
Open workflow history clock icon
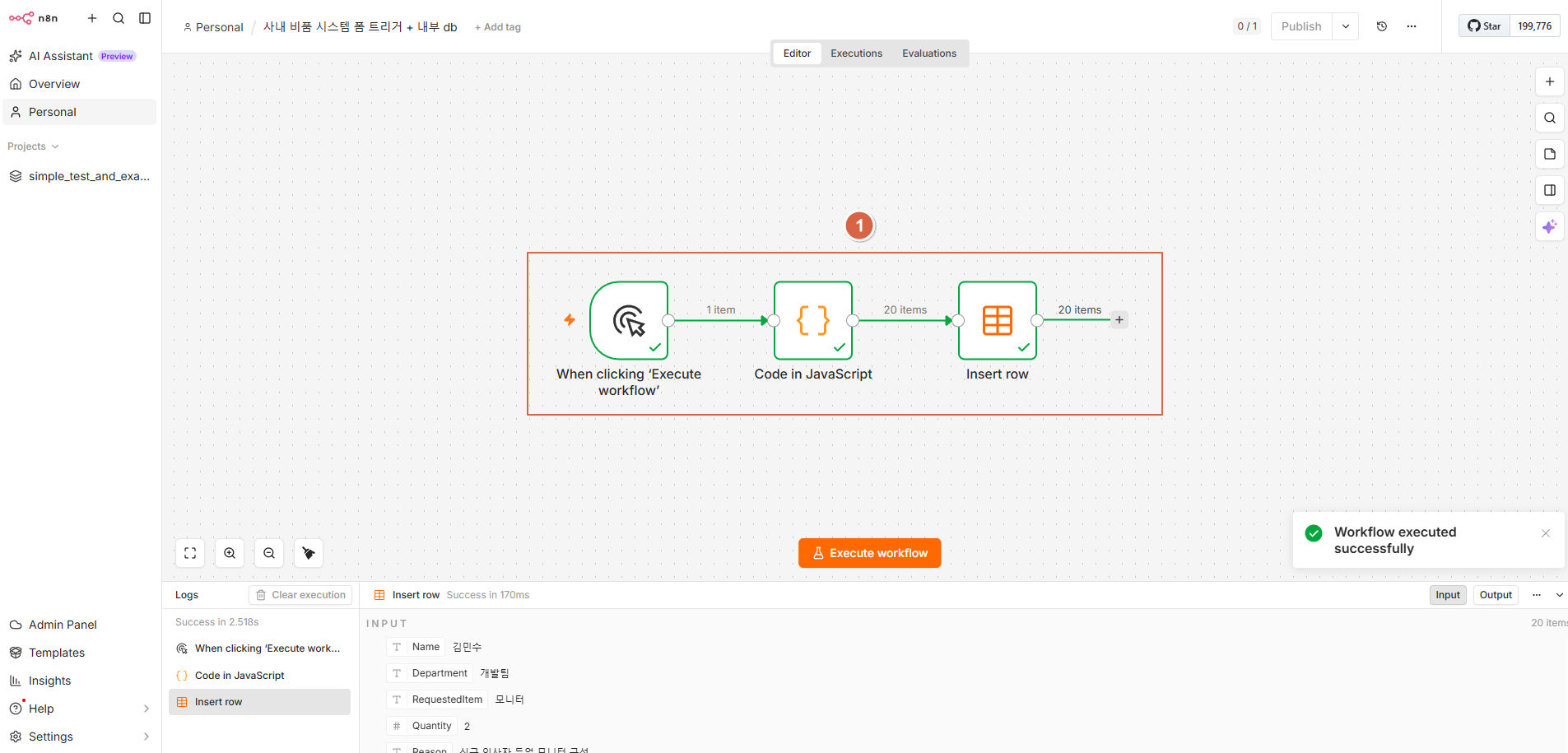tap(1382, 26)
